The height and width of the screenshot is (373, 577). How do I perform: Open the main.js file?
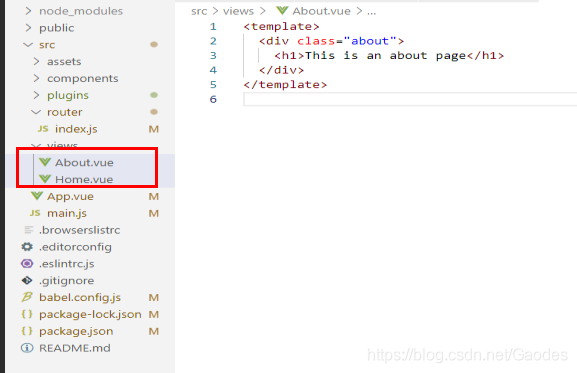click(67, 213)
